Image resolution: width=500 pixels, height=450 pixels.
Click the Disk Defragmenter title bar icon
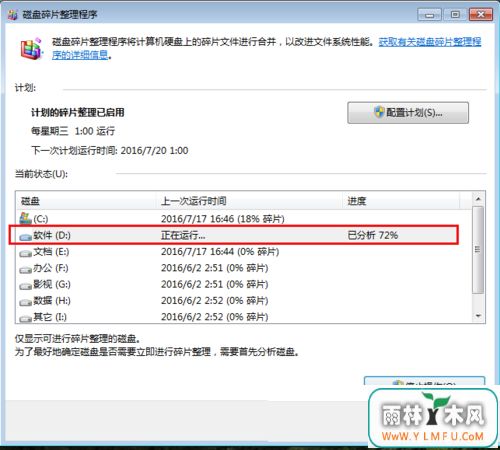pos(12,15)
